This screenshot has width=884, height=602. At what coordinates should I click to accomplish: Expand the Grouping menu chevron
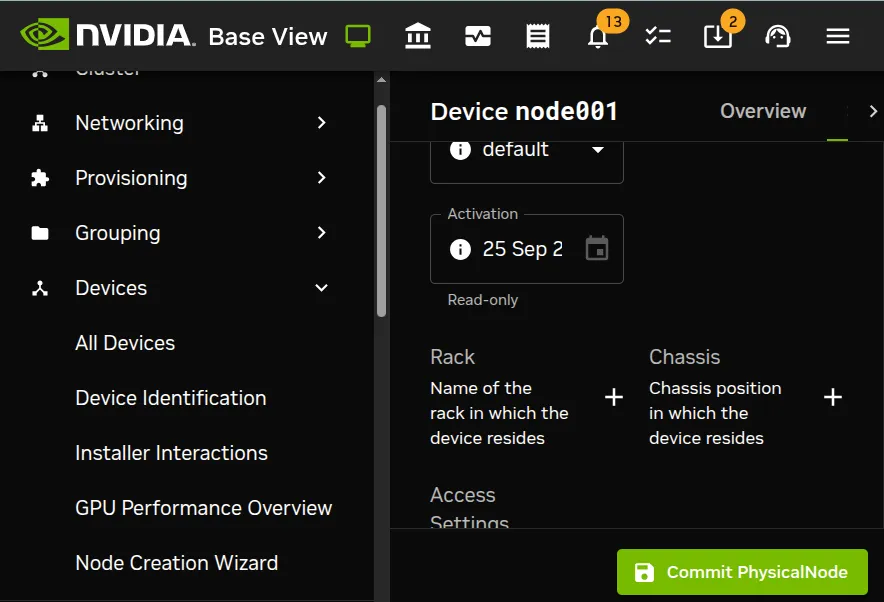point(321,233)
